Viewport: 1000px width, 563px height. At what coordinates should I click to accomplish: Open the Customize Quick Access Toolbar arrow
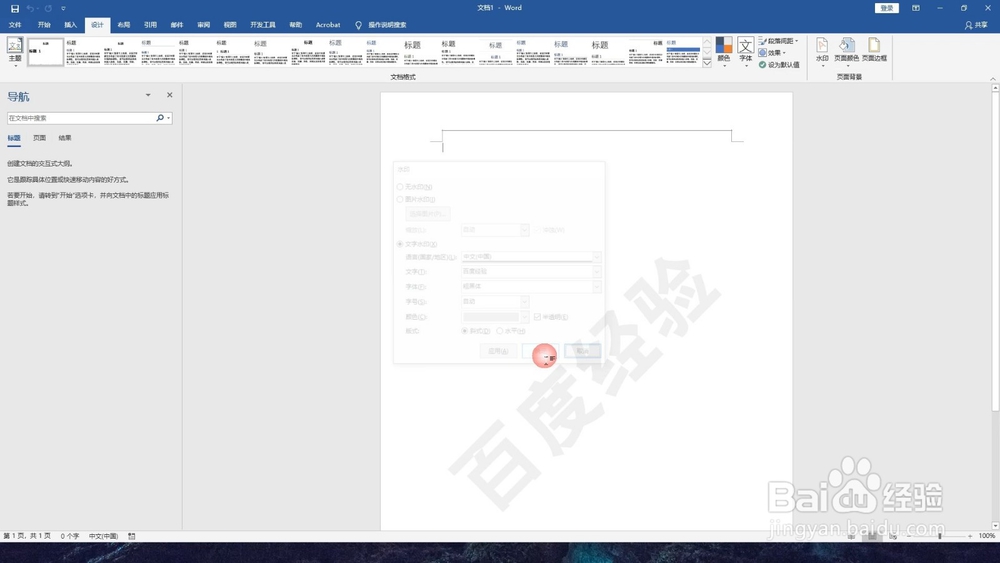(63, 8)
